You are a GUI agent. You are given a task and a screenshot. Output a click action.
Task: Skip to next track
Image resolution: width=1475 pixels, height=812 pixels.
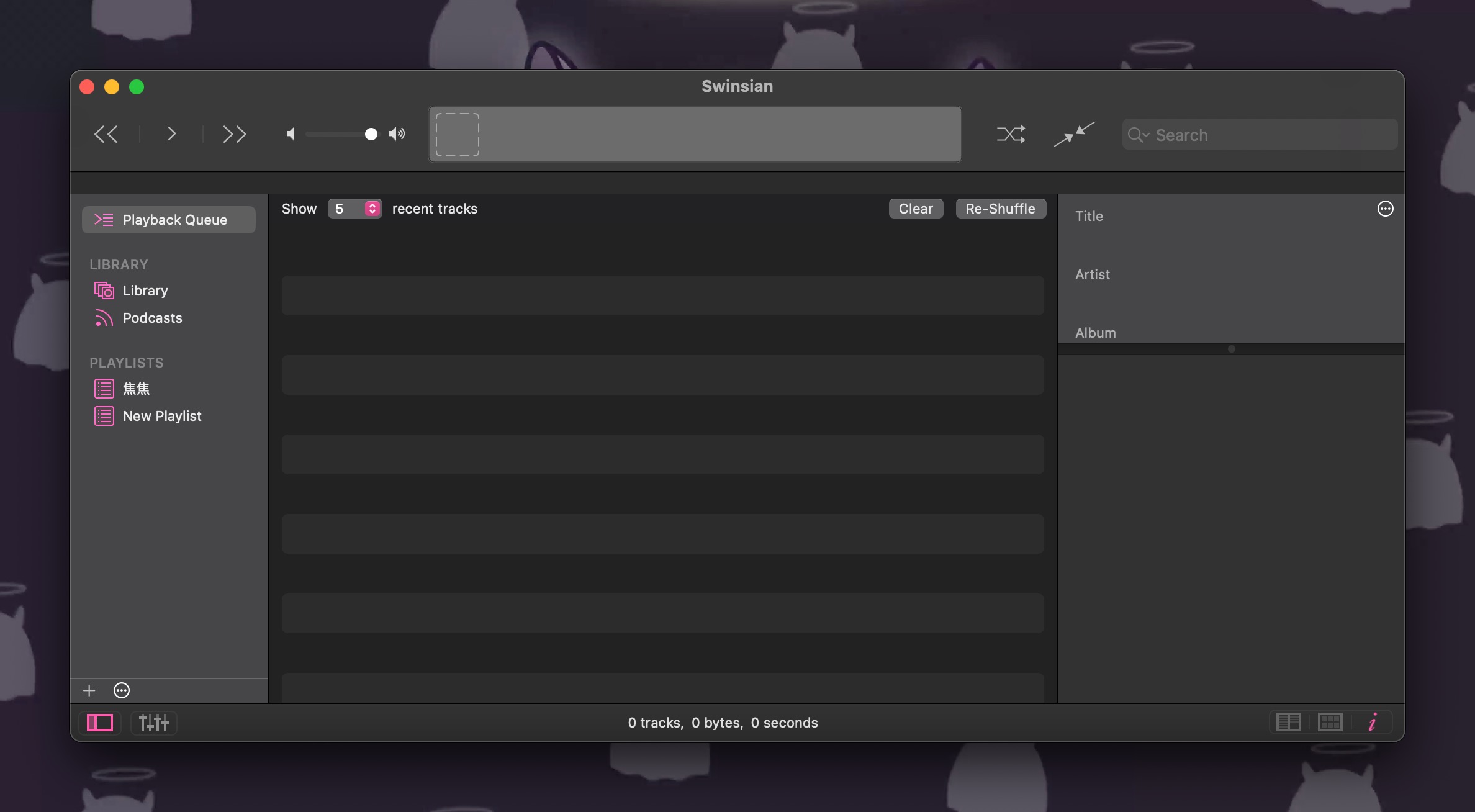(235, 134)
